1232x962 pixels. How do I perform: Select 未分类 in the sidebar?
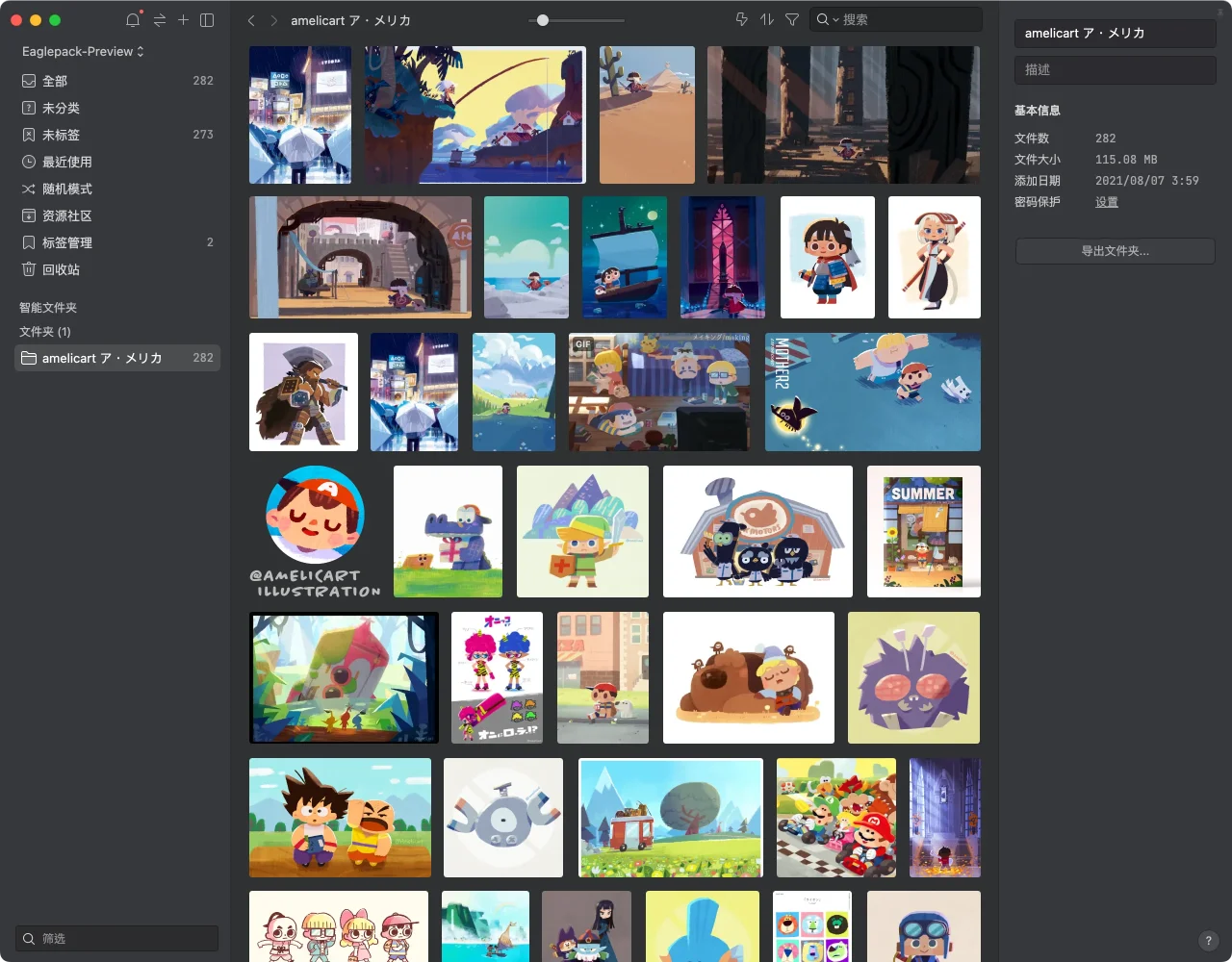117,108
